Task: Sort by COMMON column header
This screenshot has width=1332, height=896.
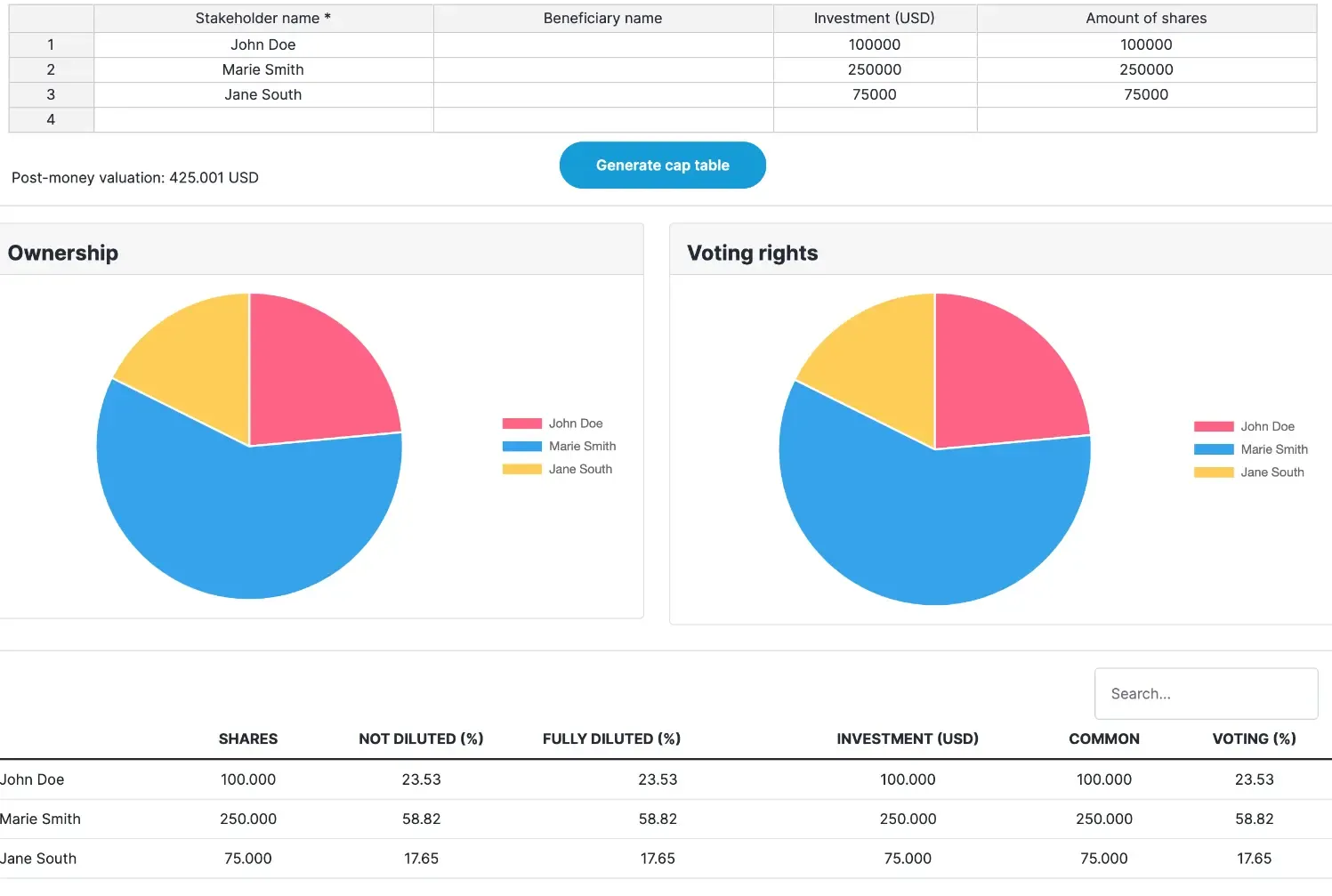Action: pos(1104,739)
